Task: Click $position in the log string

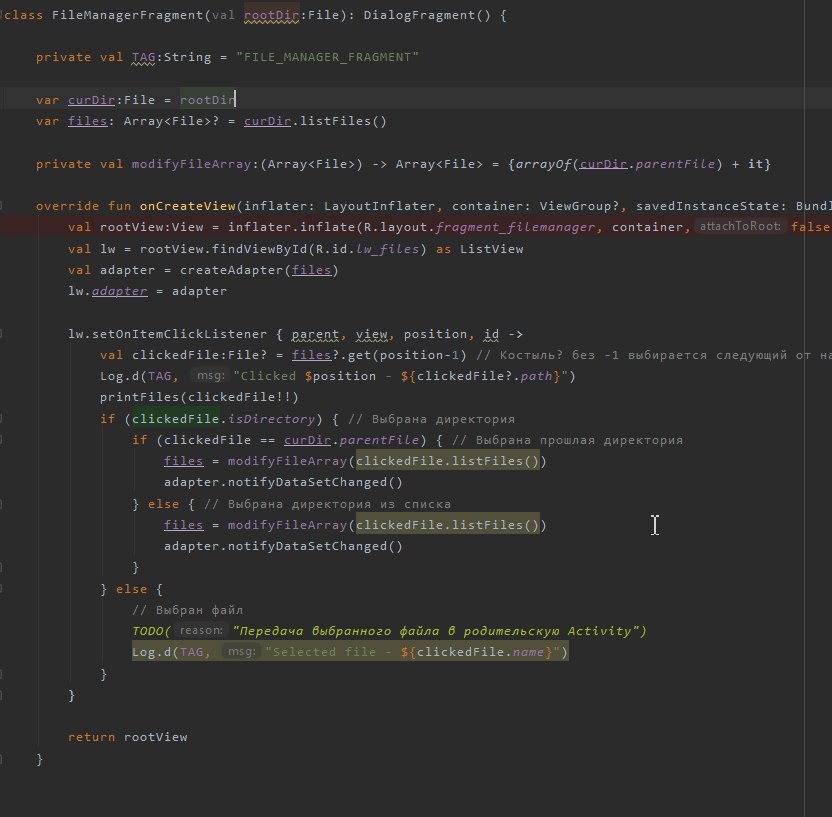Action: click(340, 376)
